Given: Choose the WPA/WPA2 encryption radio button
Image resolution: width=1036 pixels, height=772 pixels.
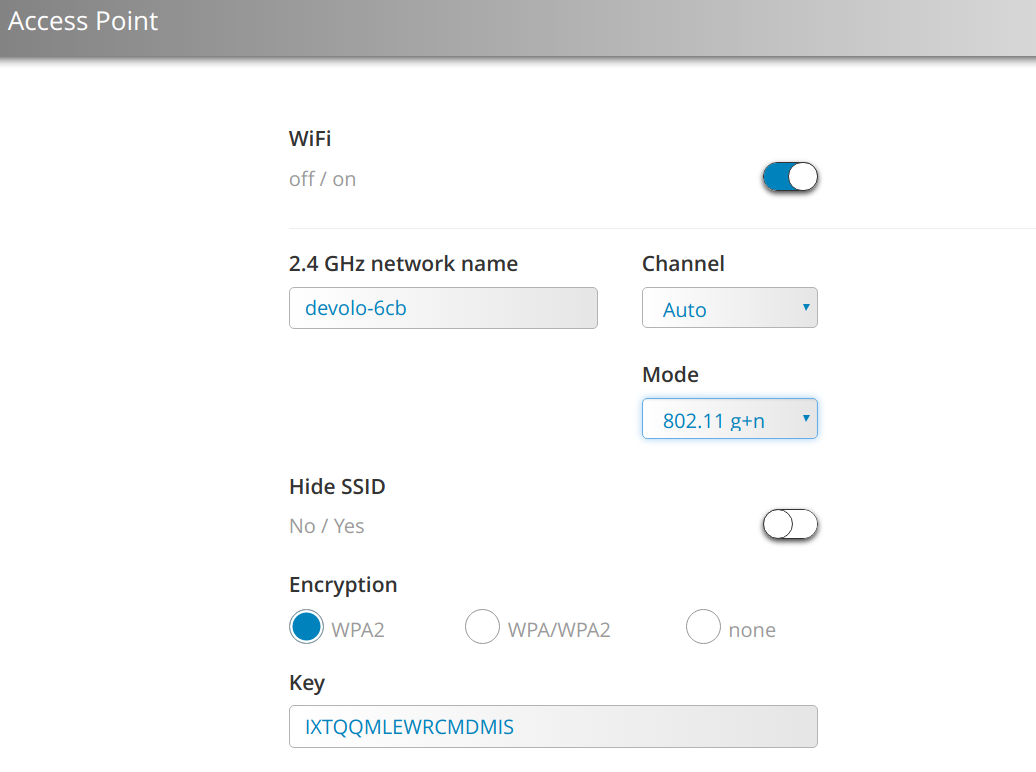Looking at the screenshot, I should [482, 627].
